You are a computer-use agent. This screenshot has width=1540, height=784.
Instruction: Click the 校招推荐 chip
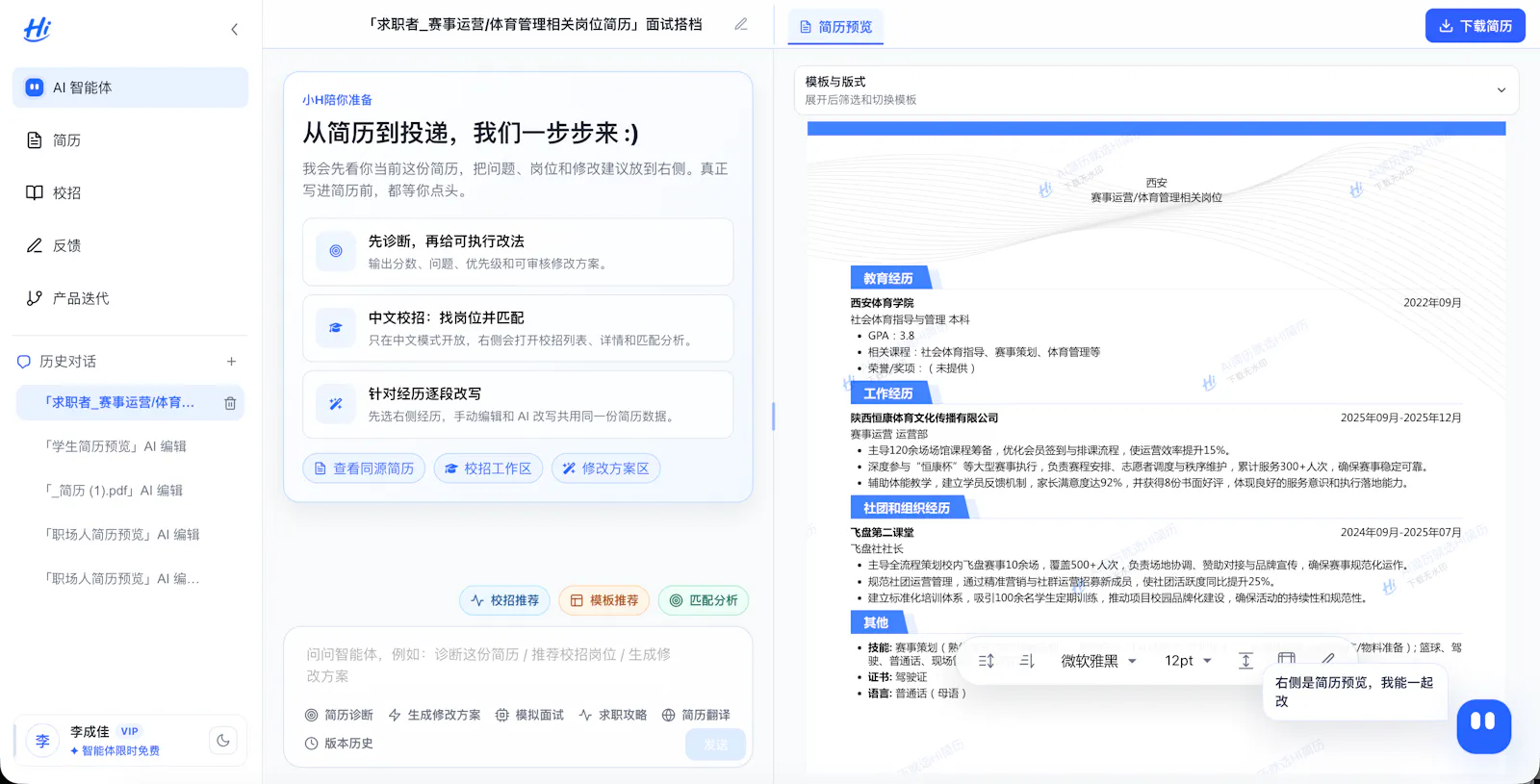tap(505, 600)
